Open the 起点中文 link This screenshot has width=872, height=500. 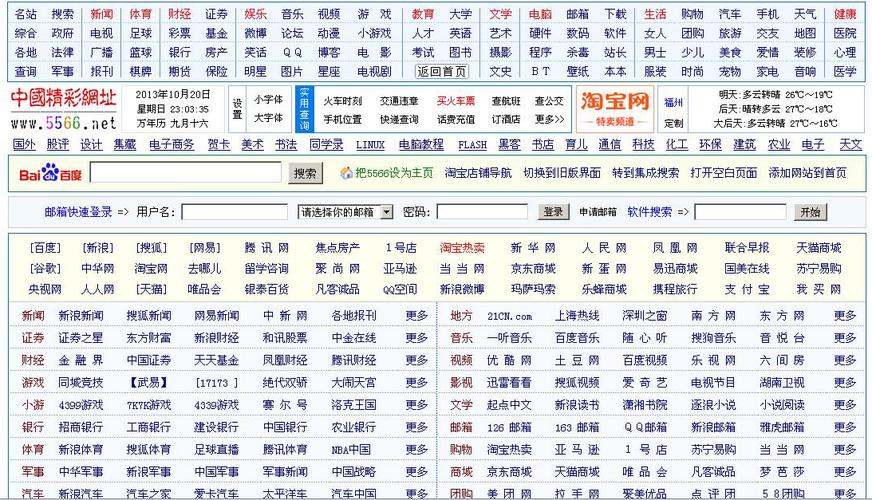pyautogui.click(x=509, y=405)
